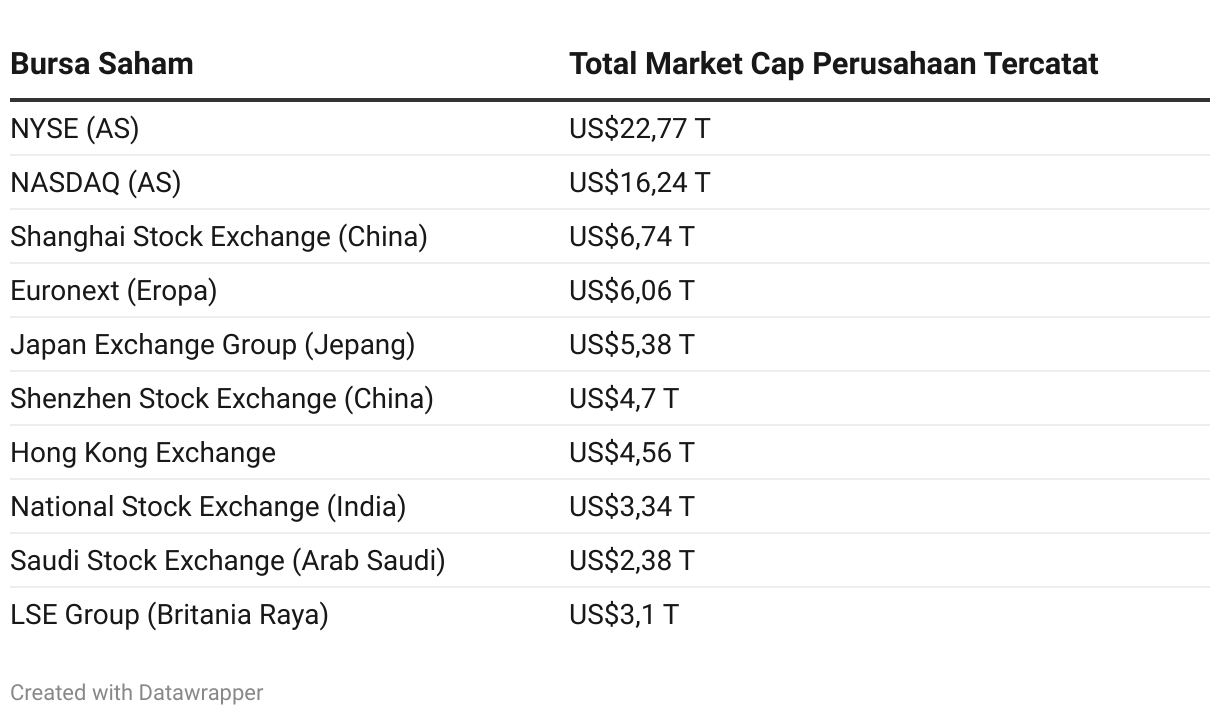Select the NASDAQ (AS) row label
This screenshot has width=1220, height=716.
pos(96,183)
